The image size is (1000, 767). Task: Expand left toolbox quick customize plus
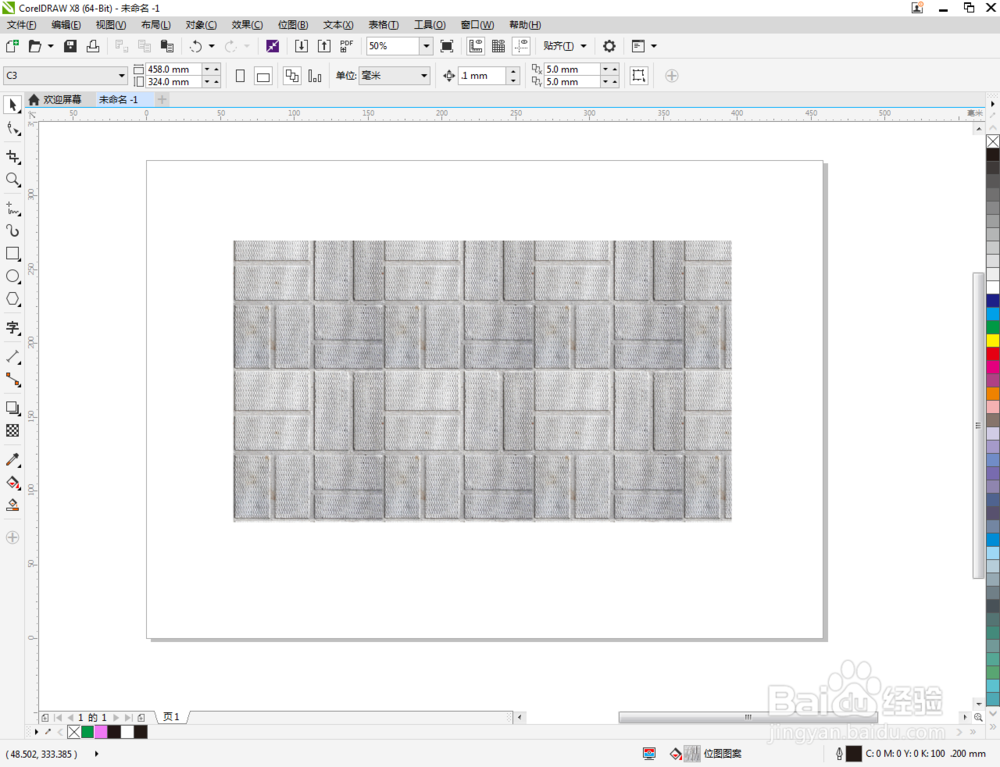[x=12, y=537]
